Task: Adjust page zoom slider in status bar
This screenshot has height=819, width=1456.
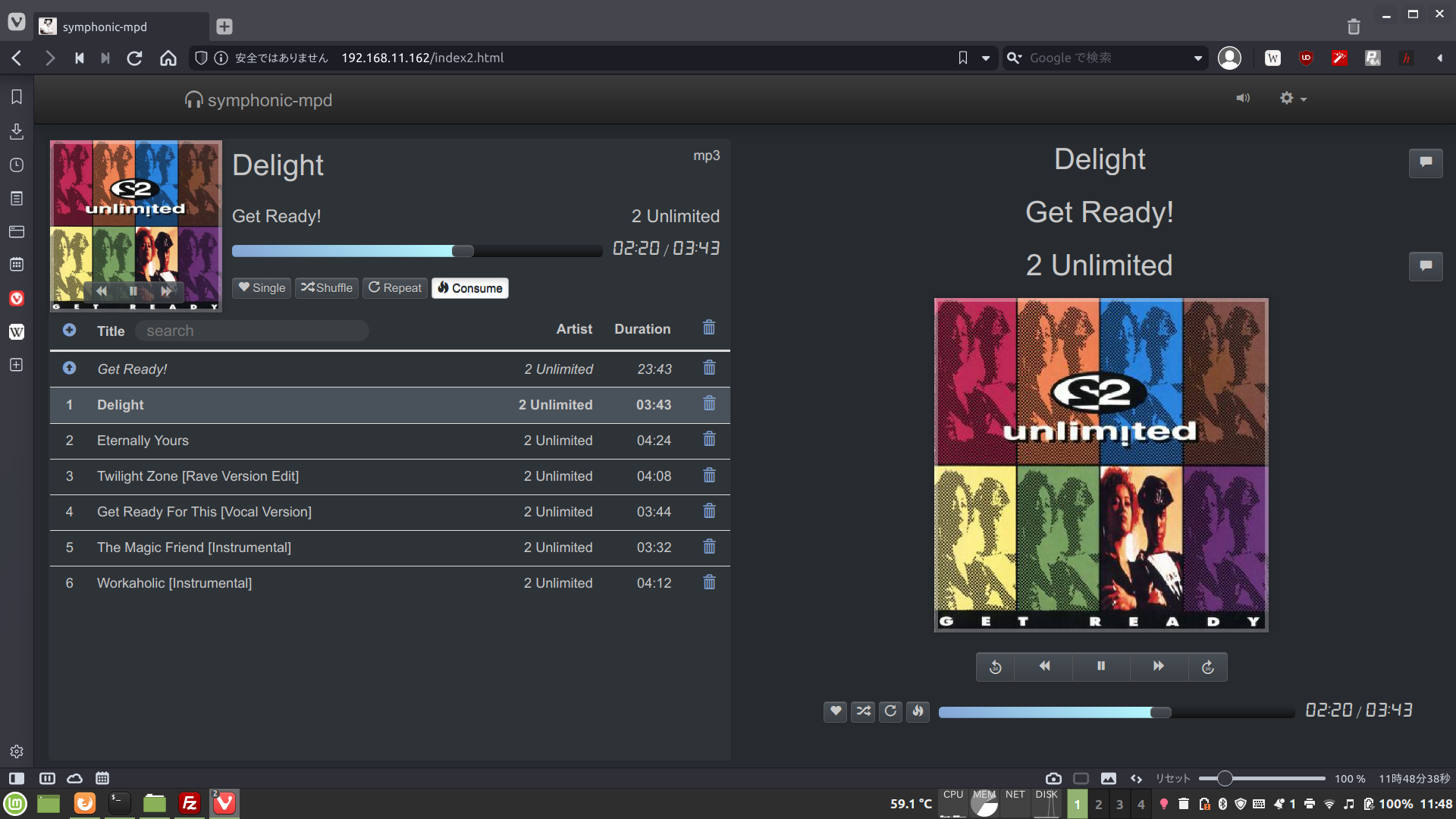Action: coord(1262,779)
